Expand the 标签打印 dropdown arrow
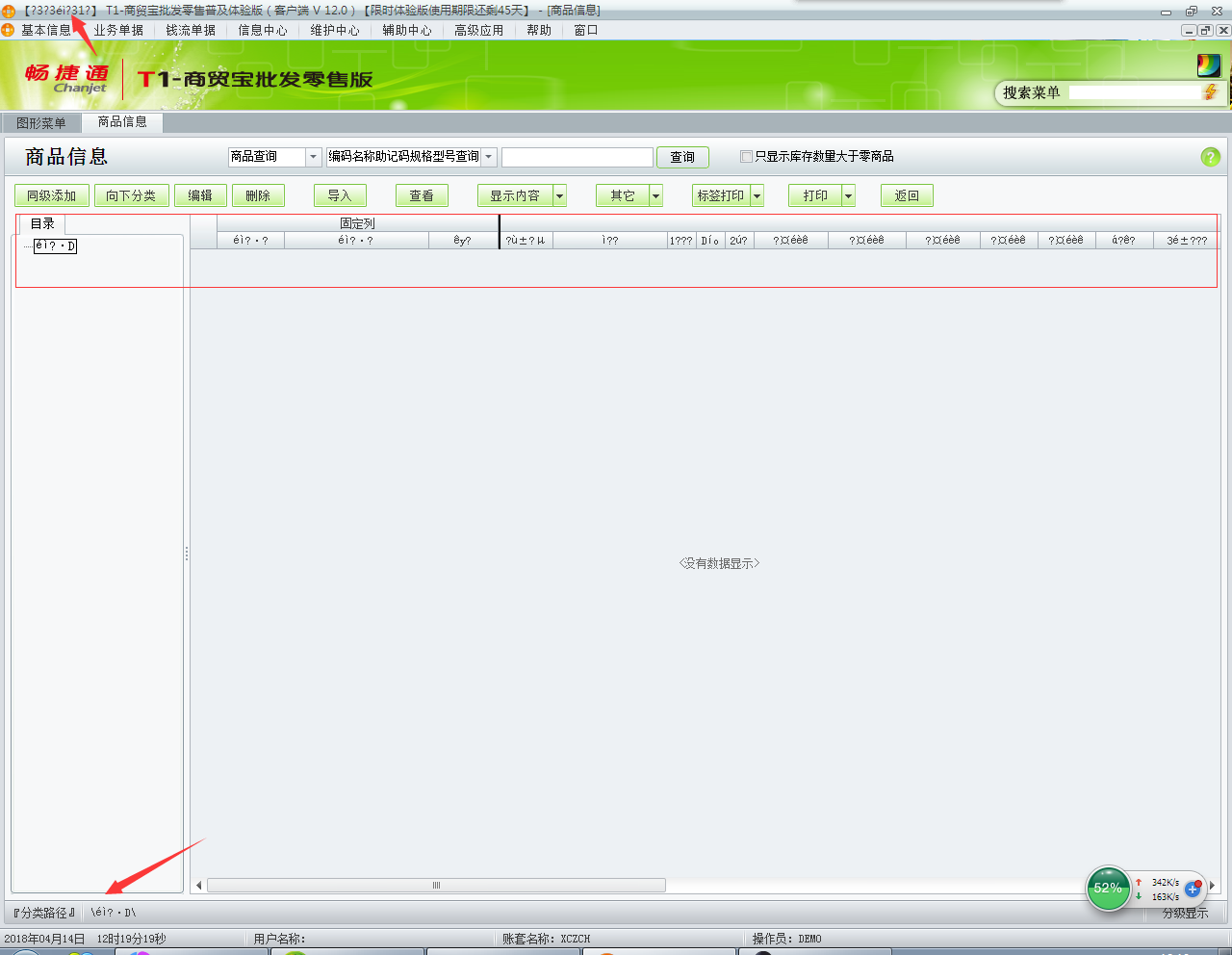Image resolution: width=1232 pixels, height=955 pixels. click(757, 195)
